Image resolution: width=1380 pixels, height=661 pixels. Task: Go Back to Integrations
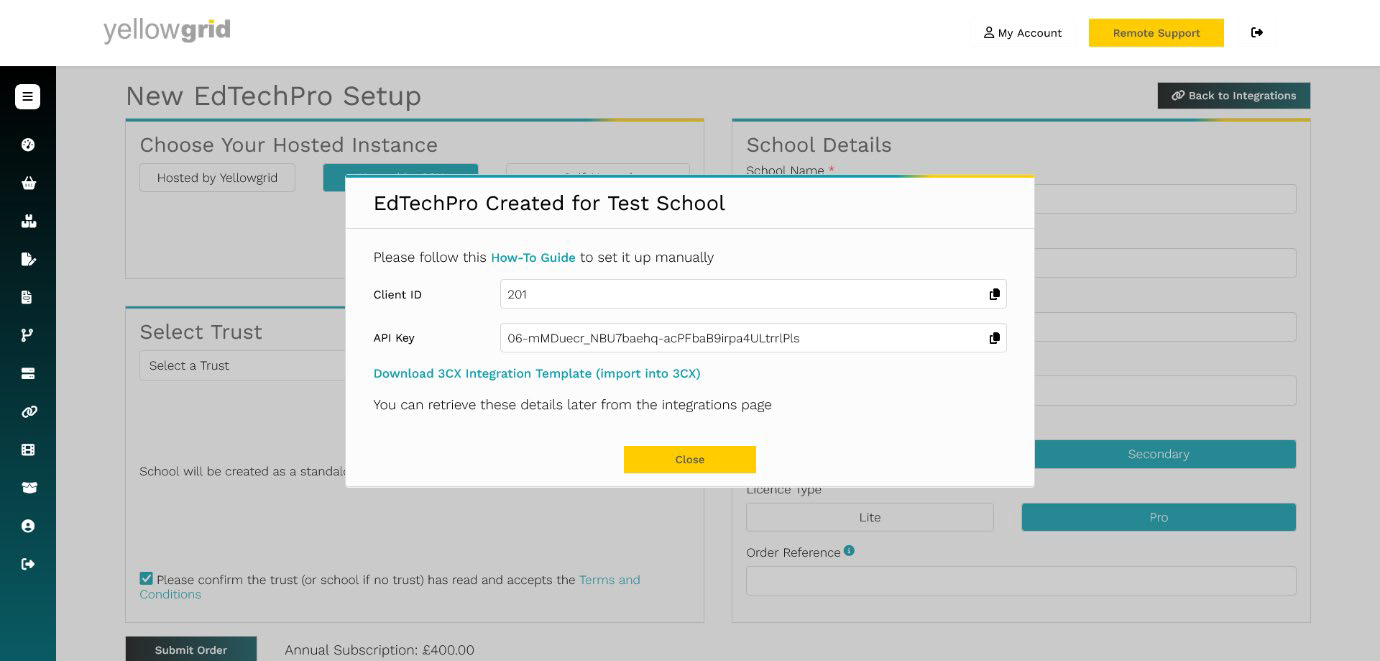tap(1234, 96)
